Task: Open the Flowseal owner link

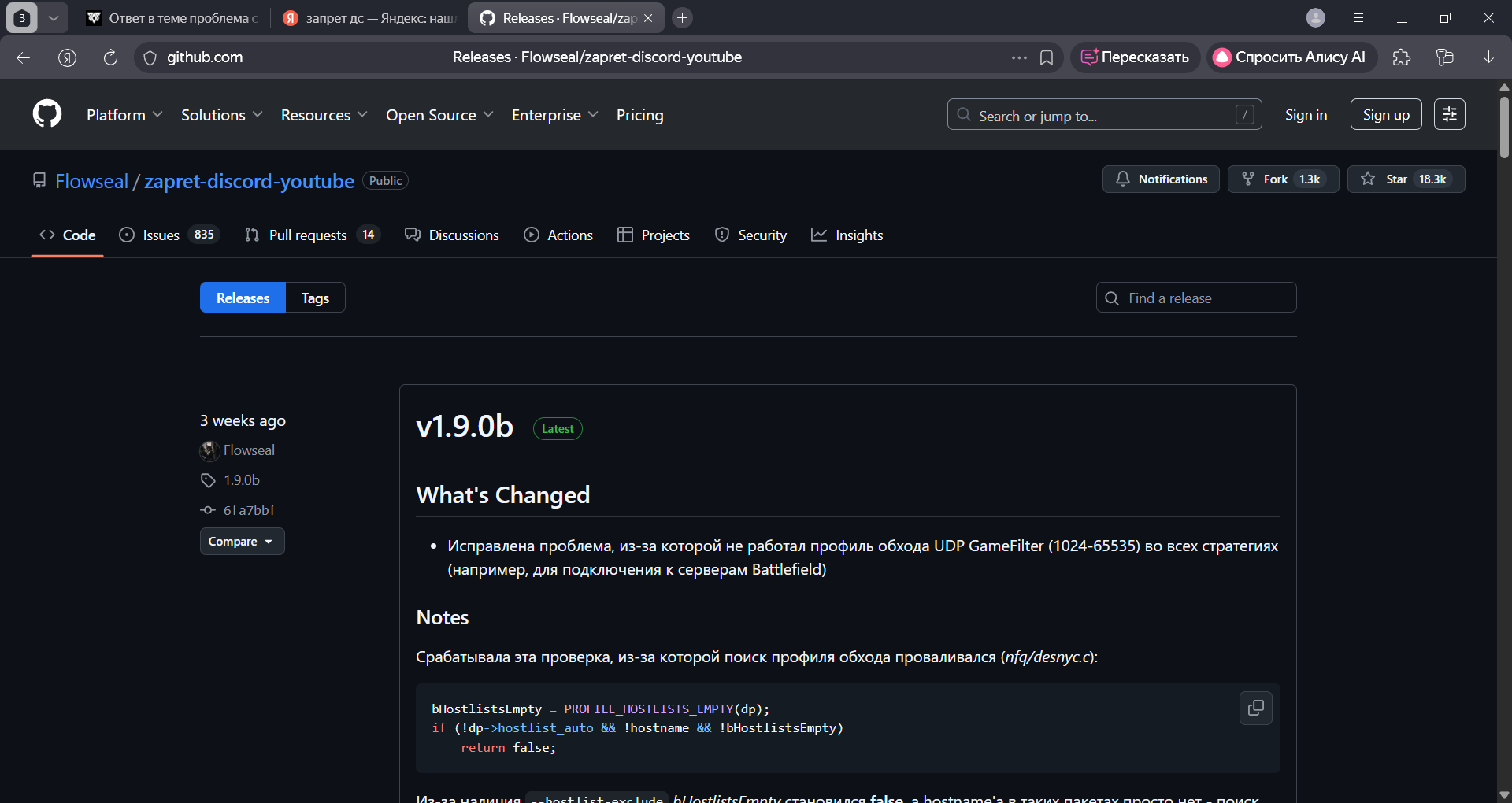Action: (91, 181)
